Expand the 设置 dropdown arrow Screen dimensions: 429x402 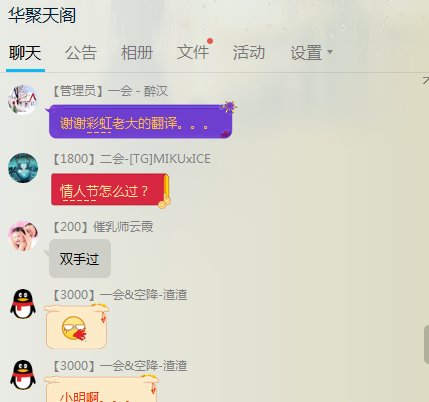330,52
